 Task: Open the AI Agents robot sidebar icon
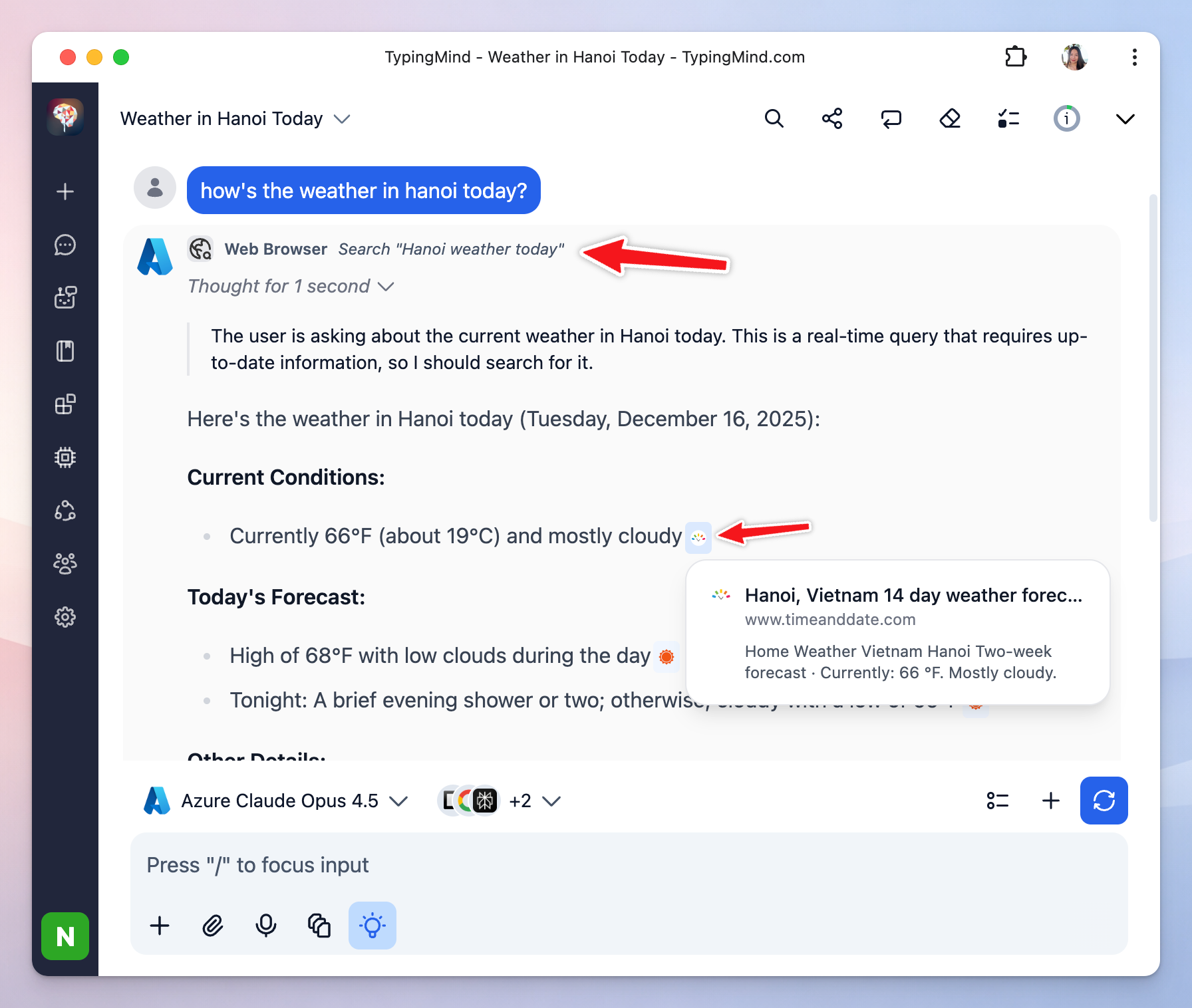pos(65,298)
